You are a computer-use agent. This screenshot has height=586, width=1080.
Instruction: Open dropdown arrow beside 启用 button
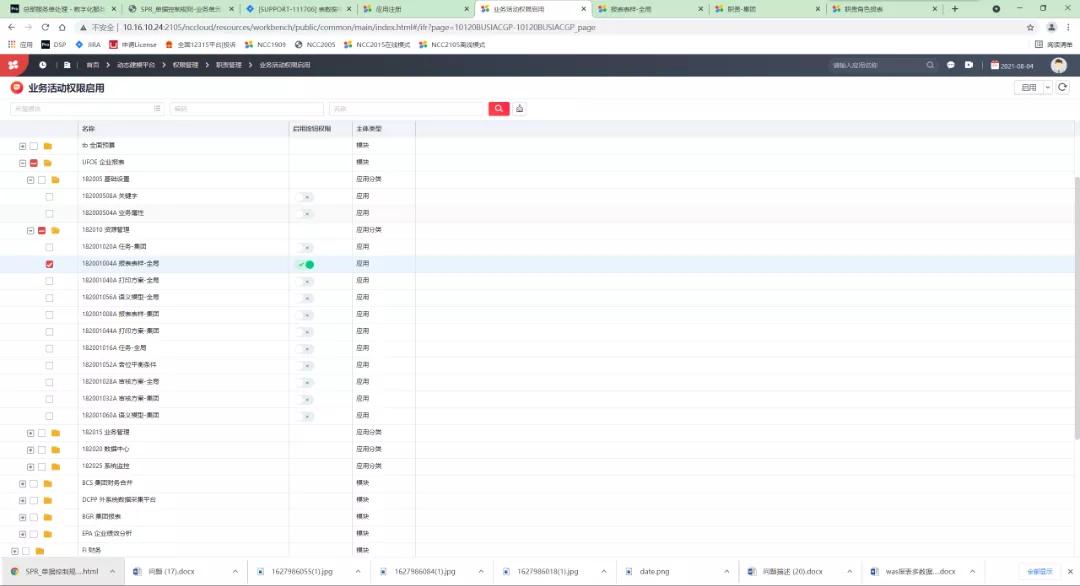point(1048,87)
